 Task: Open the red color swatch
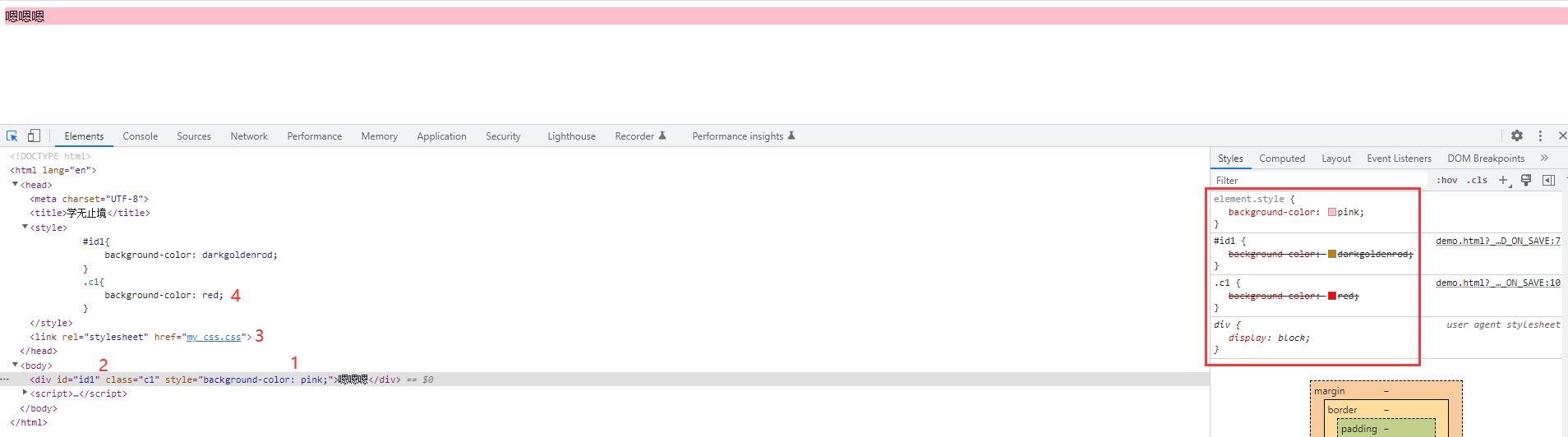pyautogui.click(x=1332, y=296)
